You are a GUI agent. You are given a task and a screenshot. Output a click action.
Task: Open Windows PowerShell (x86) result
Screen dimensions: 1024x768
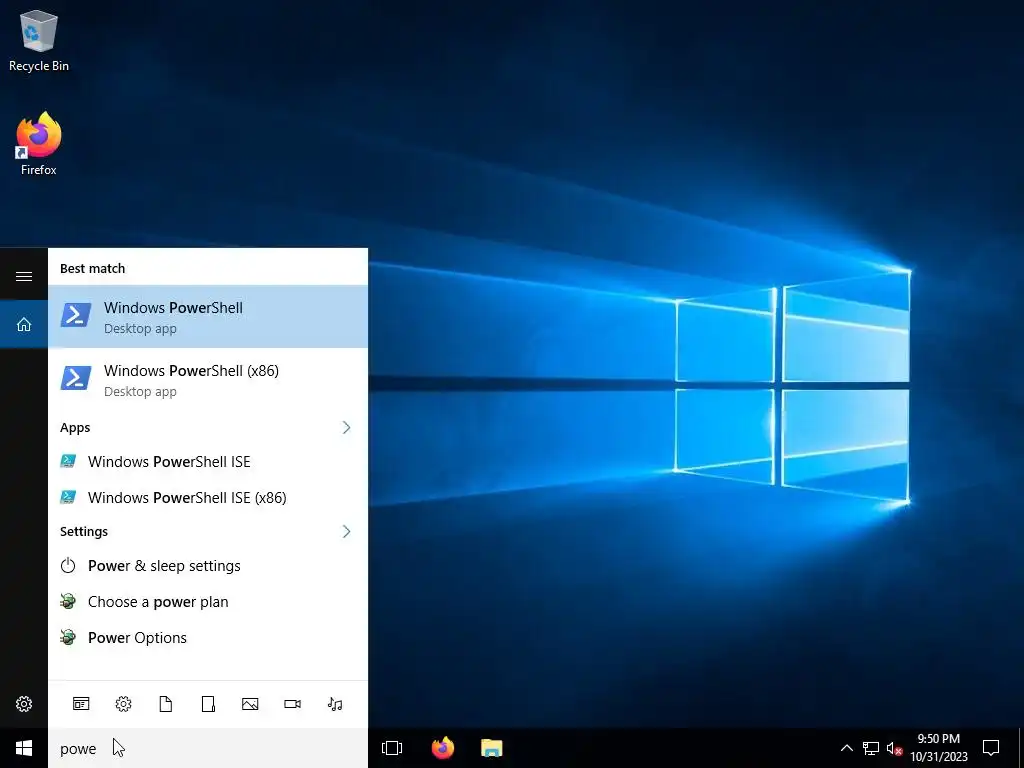(x=208, y=379)
